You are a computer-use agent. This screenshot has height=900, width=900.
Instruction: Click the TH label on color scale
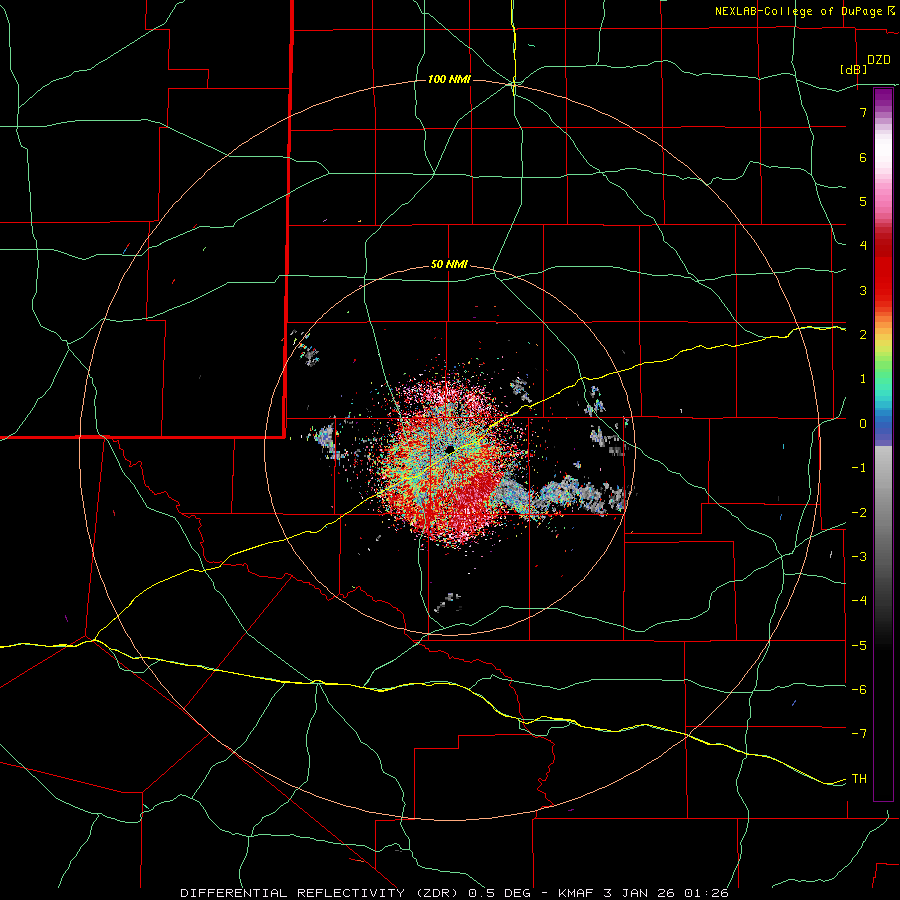859,778
